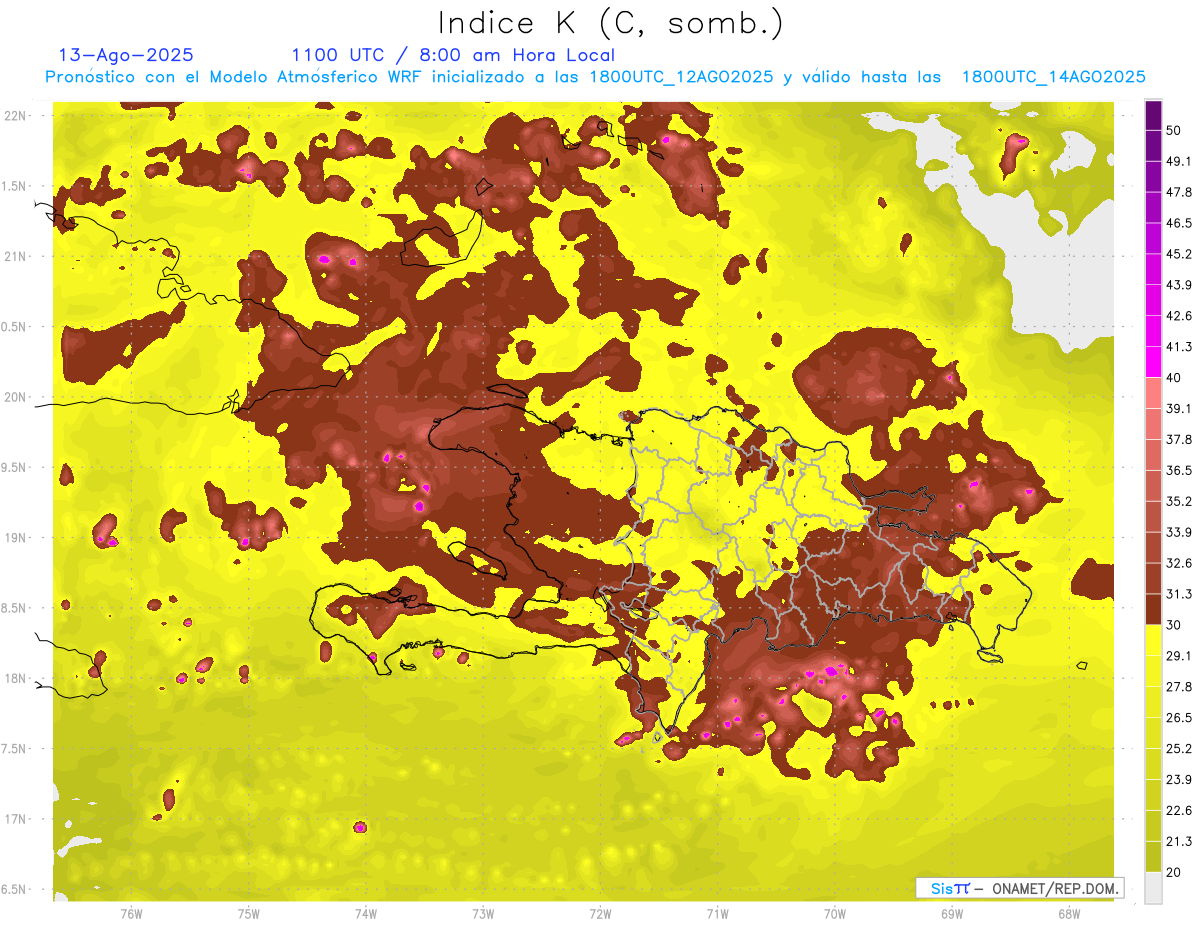The image size is (1200, 927).
Task: Click the "1.5N" latitude label
Action: [x=14, y=186]
